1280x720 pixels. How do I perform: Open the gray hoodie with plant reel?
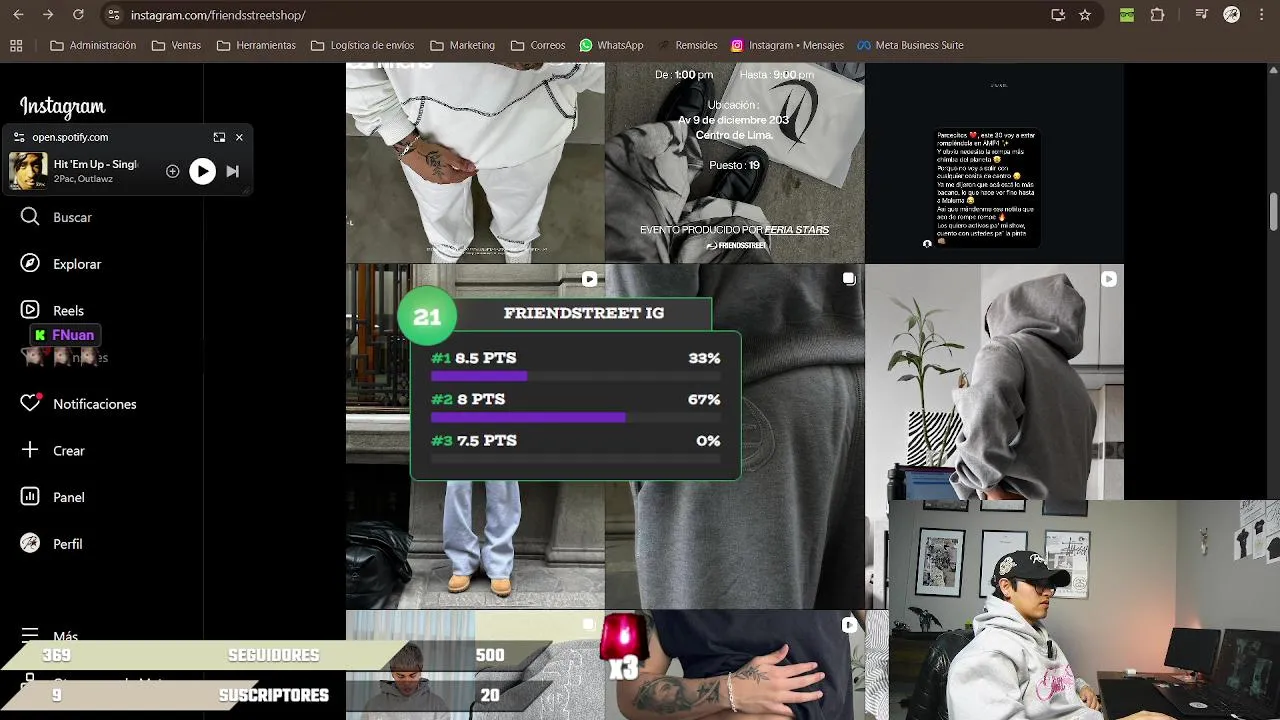(995, 381)
